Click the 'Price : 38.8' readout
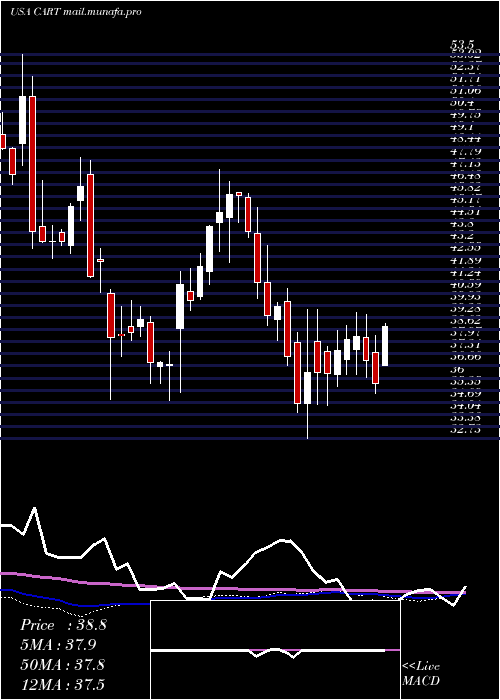The image size is (500, 700). [63, 625]
